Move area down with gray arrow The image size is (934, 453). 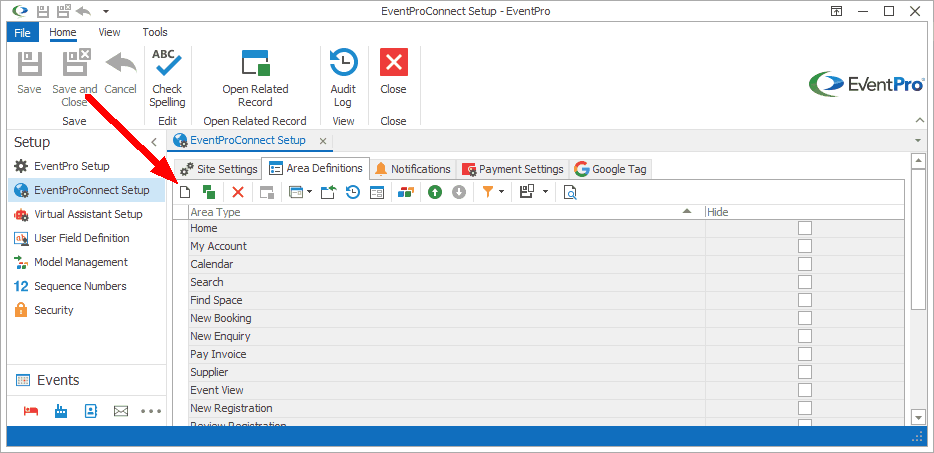pos(459,192)
